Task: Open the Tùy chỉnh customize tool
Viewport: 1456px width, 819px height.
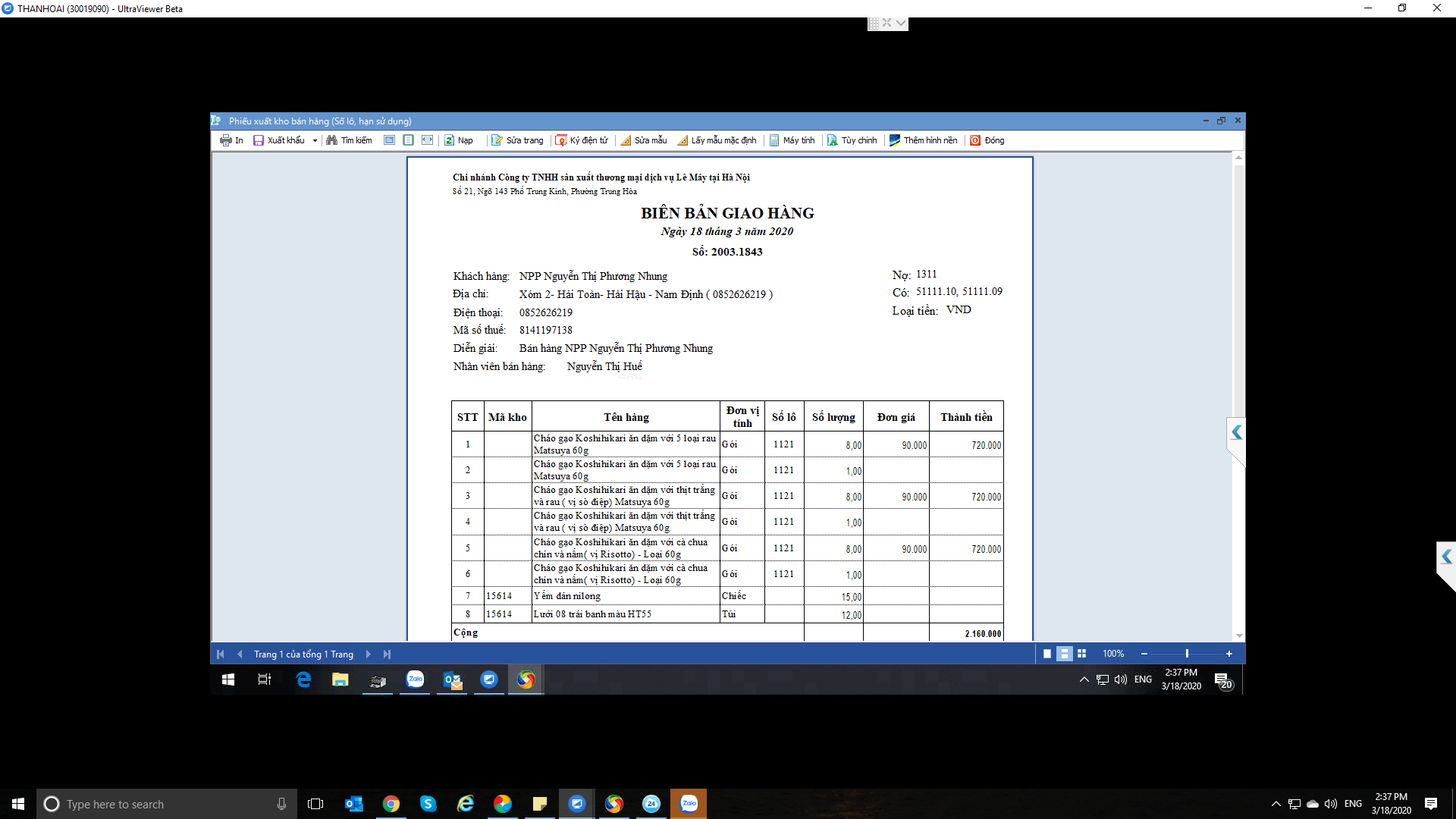Action: [852, 140]
